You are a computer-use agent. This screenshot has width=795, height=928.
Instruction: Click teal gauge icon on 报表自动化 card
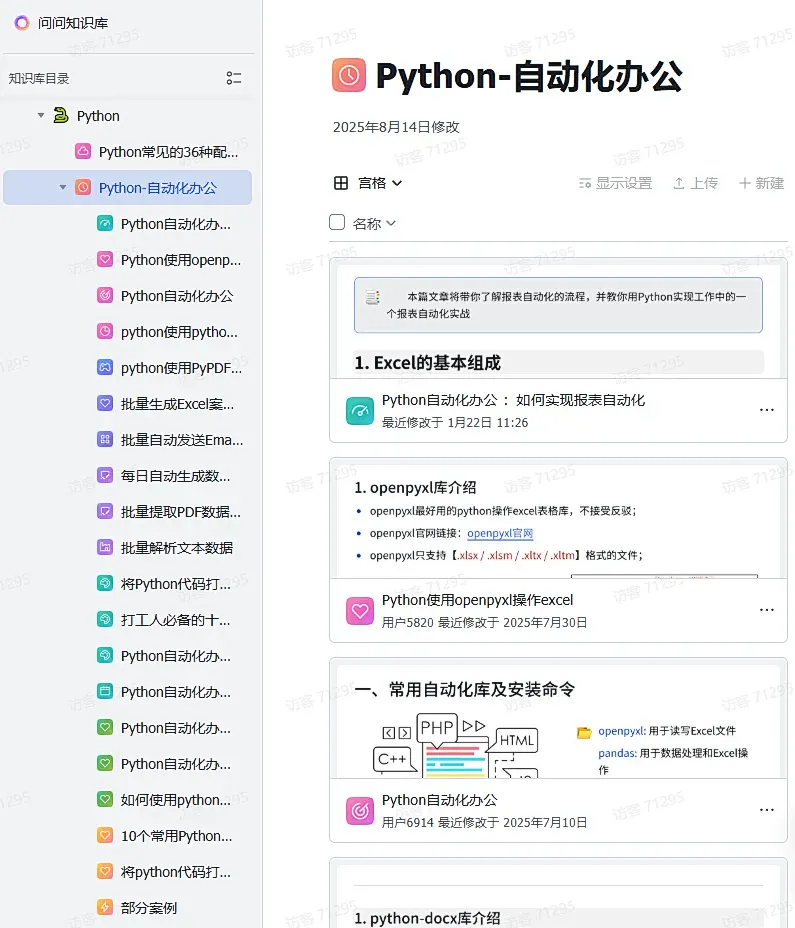point(360,411)
